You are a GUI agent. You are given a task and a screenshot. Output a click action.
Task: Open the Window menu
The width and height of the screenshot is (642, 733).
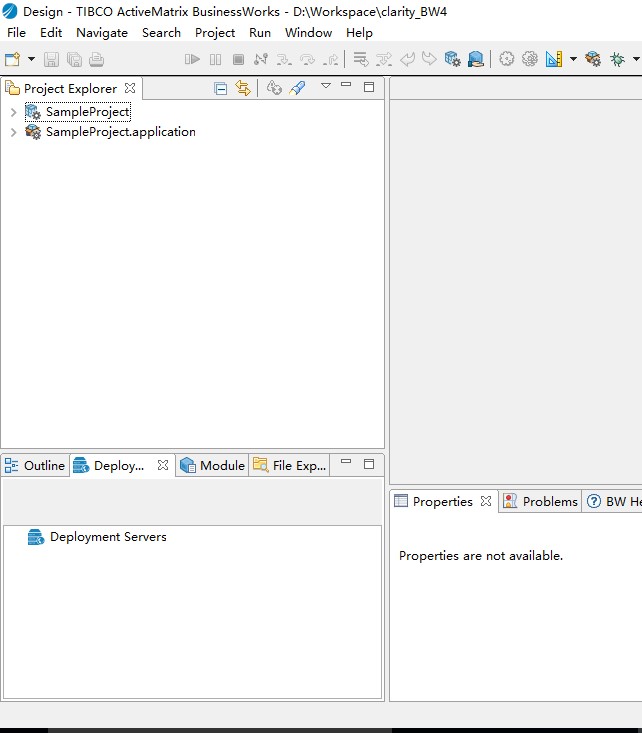click(x=309, y=33)
